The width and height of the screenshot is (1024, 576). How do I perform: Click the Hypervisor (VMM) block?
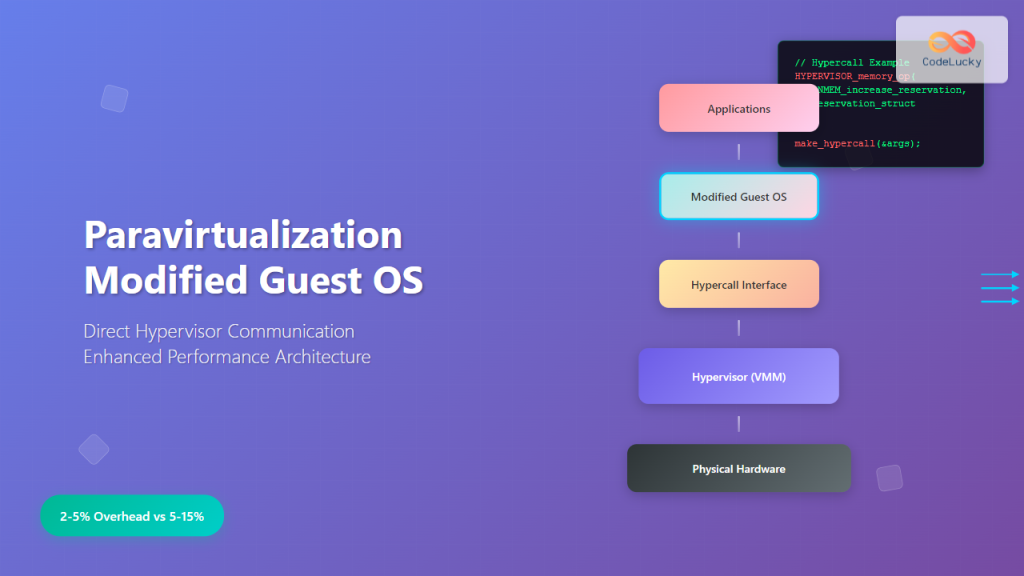click(x=739, y=376)
